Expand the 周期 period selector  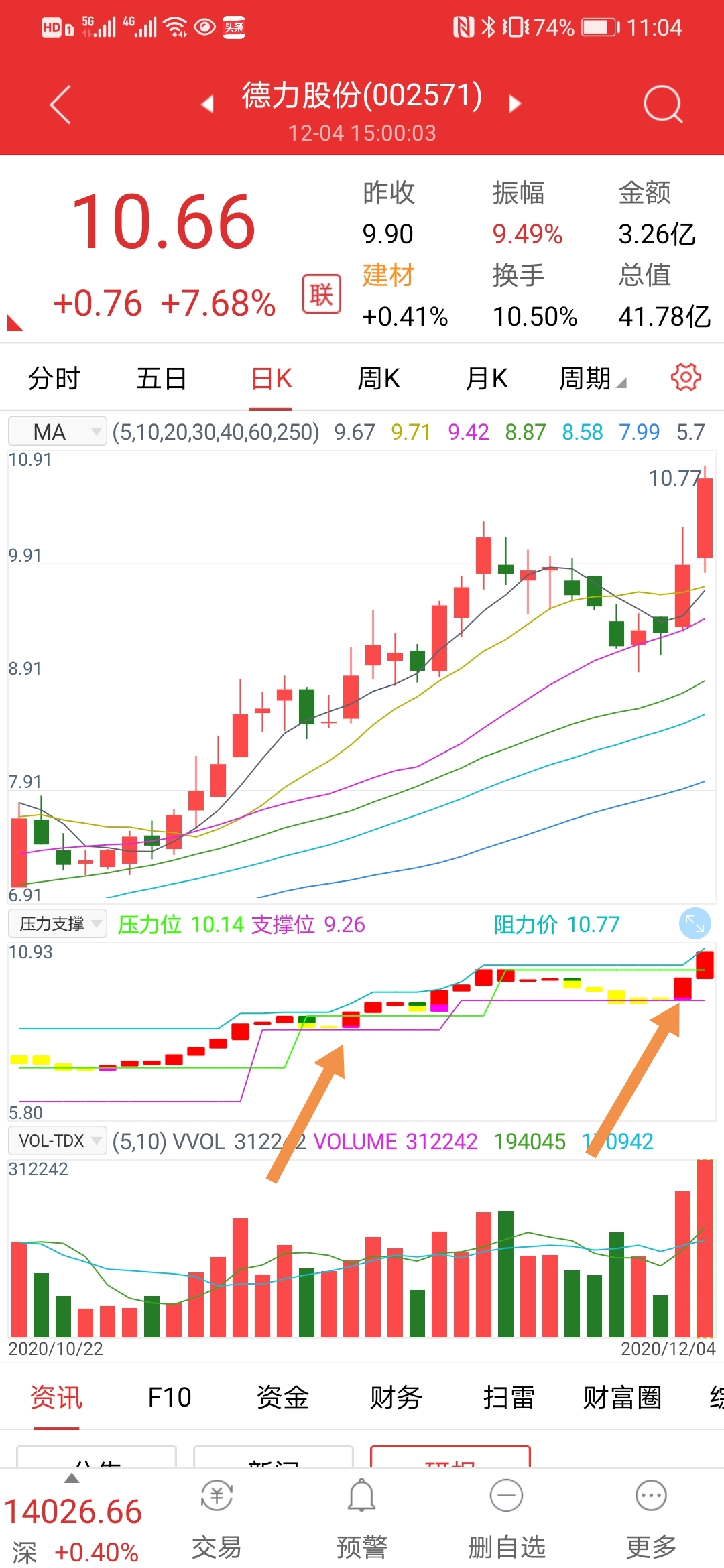pos(592,379)
